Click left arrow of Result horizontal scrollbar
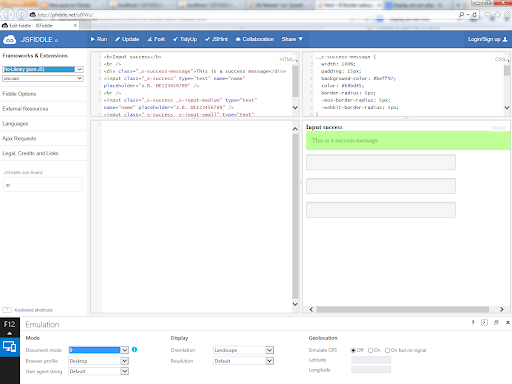The width and height of the screenshot is (512, 384). click(311, 309)
